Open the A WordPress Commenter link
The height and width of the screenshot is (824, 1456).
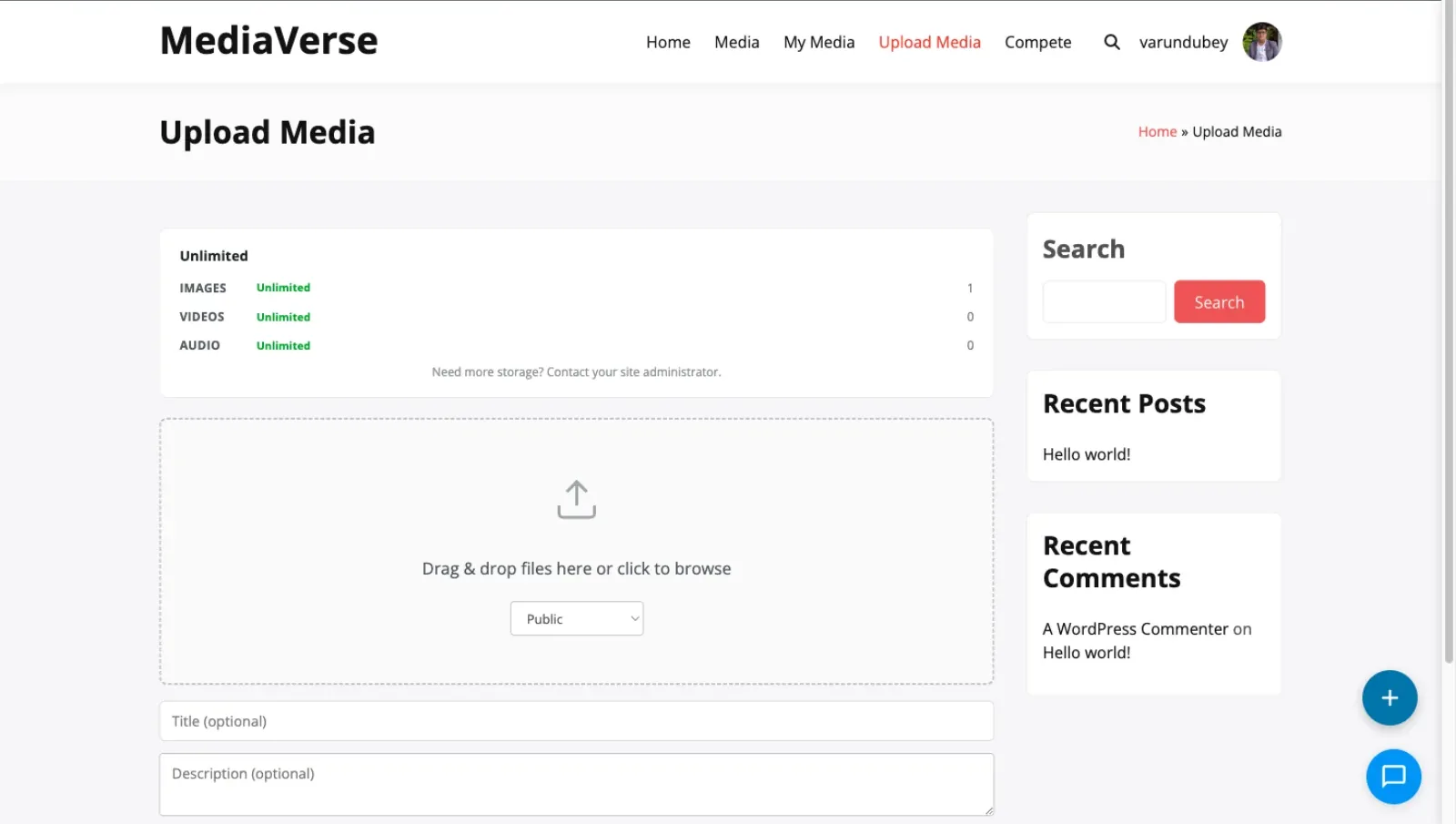tap(1136, 629)
